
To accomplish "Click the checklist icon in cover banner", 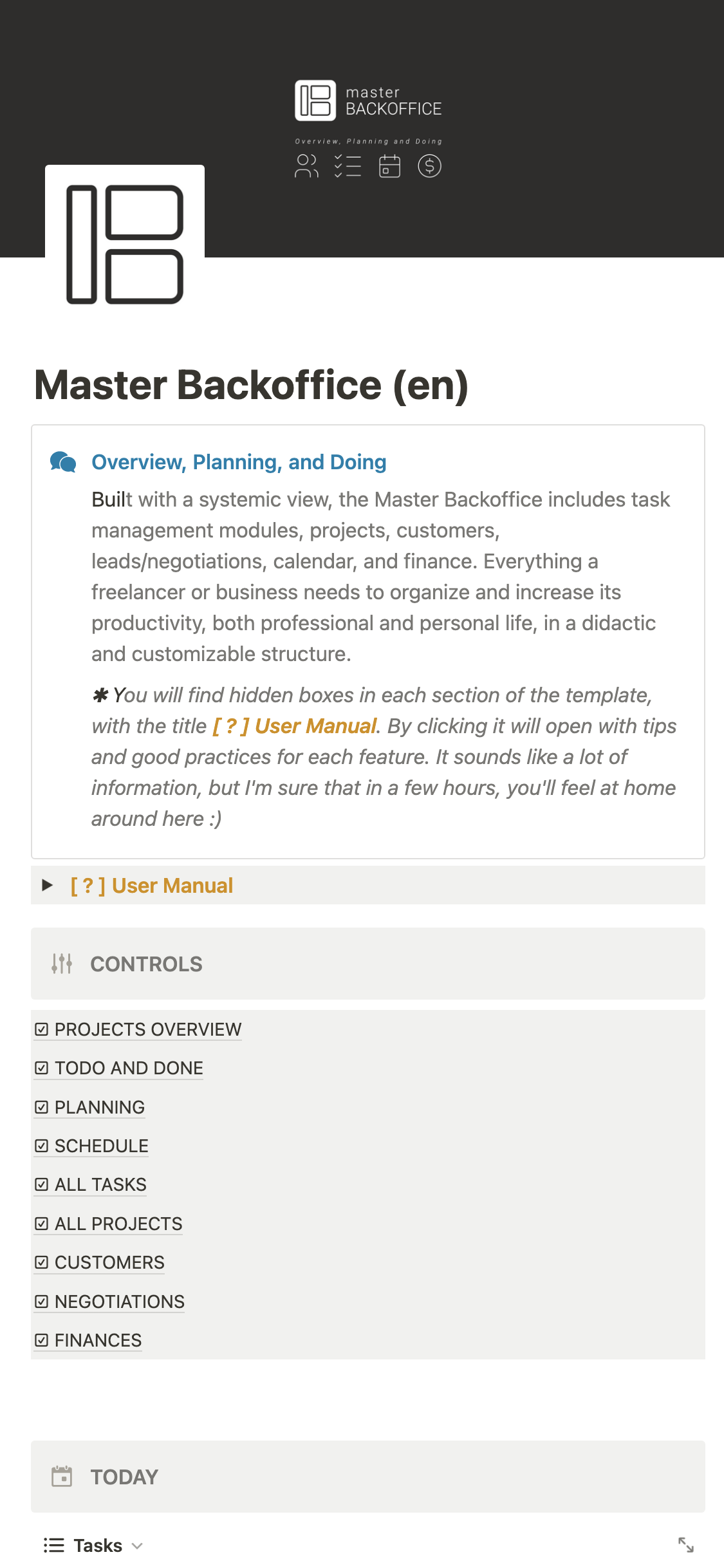I will point(348,166).
